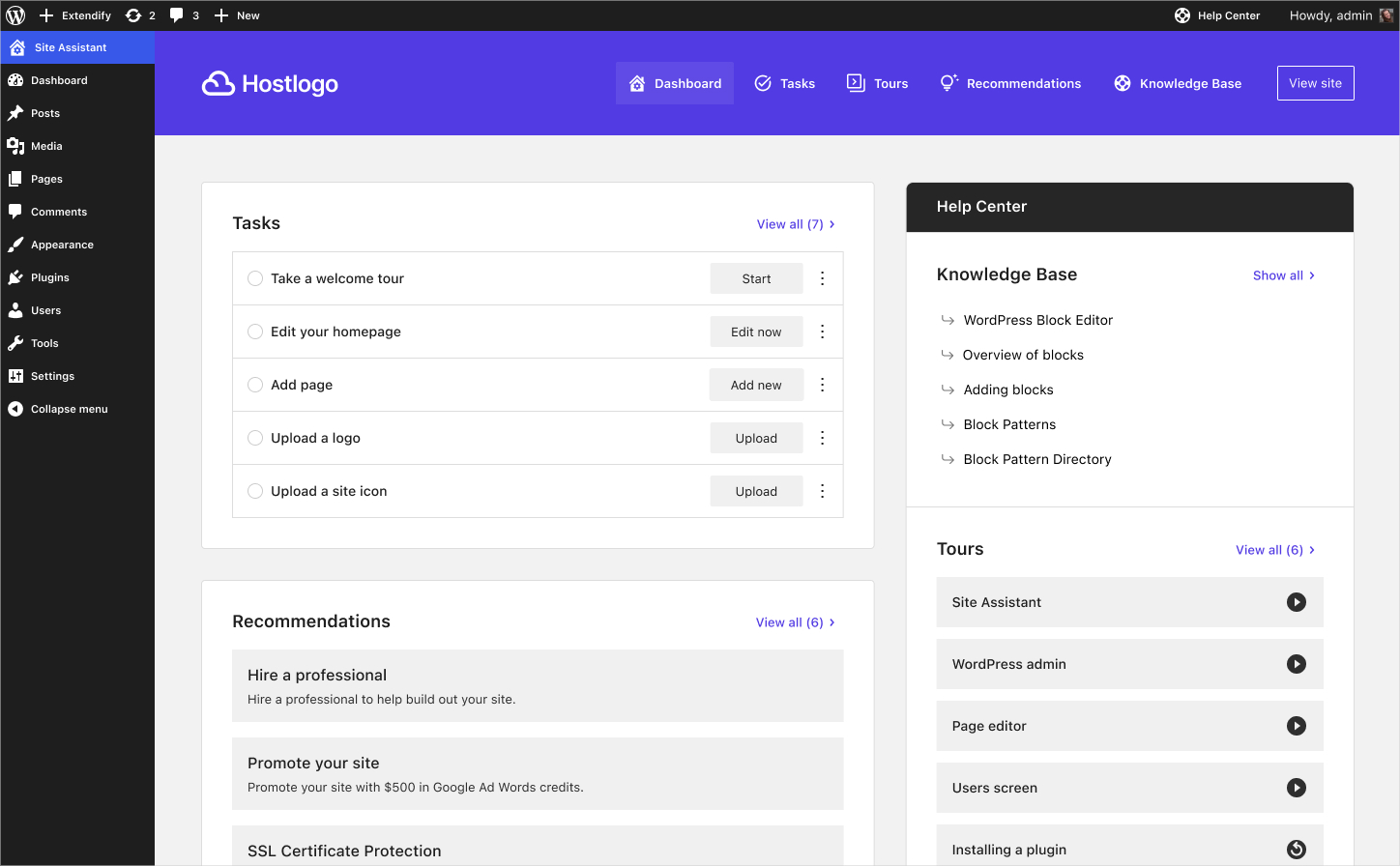Switch to the Recommendations tab
This screenshot has height=866, width=1400.
1010,84
